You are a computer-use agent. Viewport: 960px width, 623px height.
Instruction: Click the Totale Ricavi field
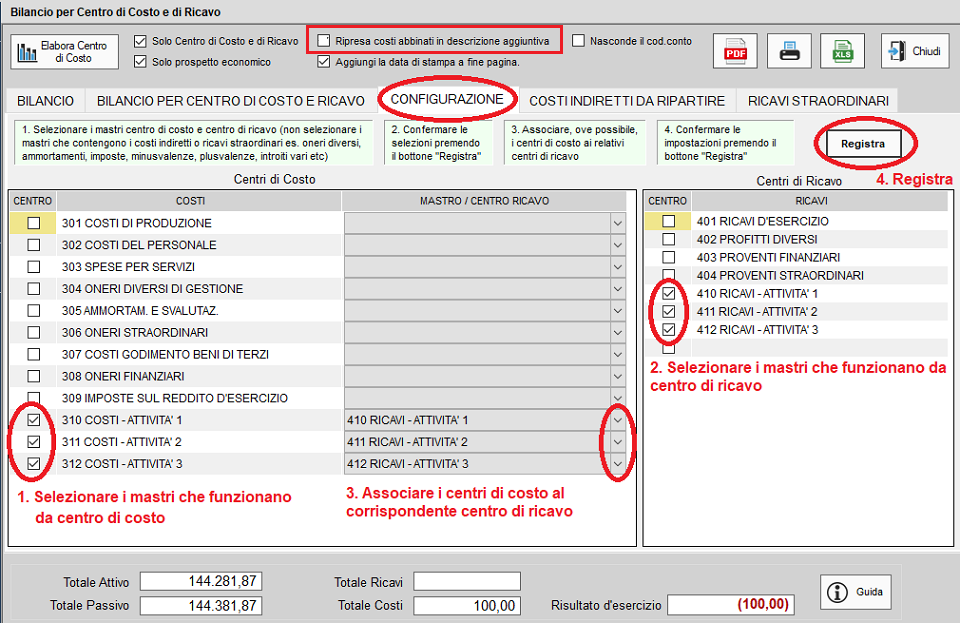coord(467,582)
